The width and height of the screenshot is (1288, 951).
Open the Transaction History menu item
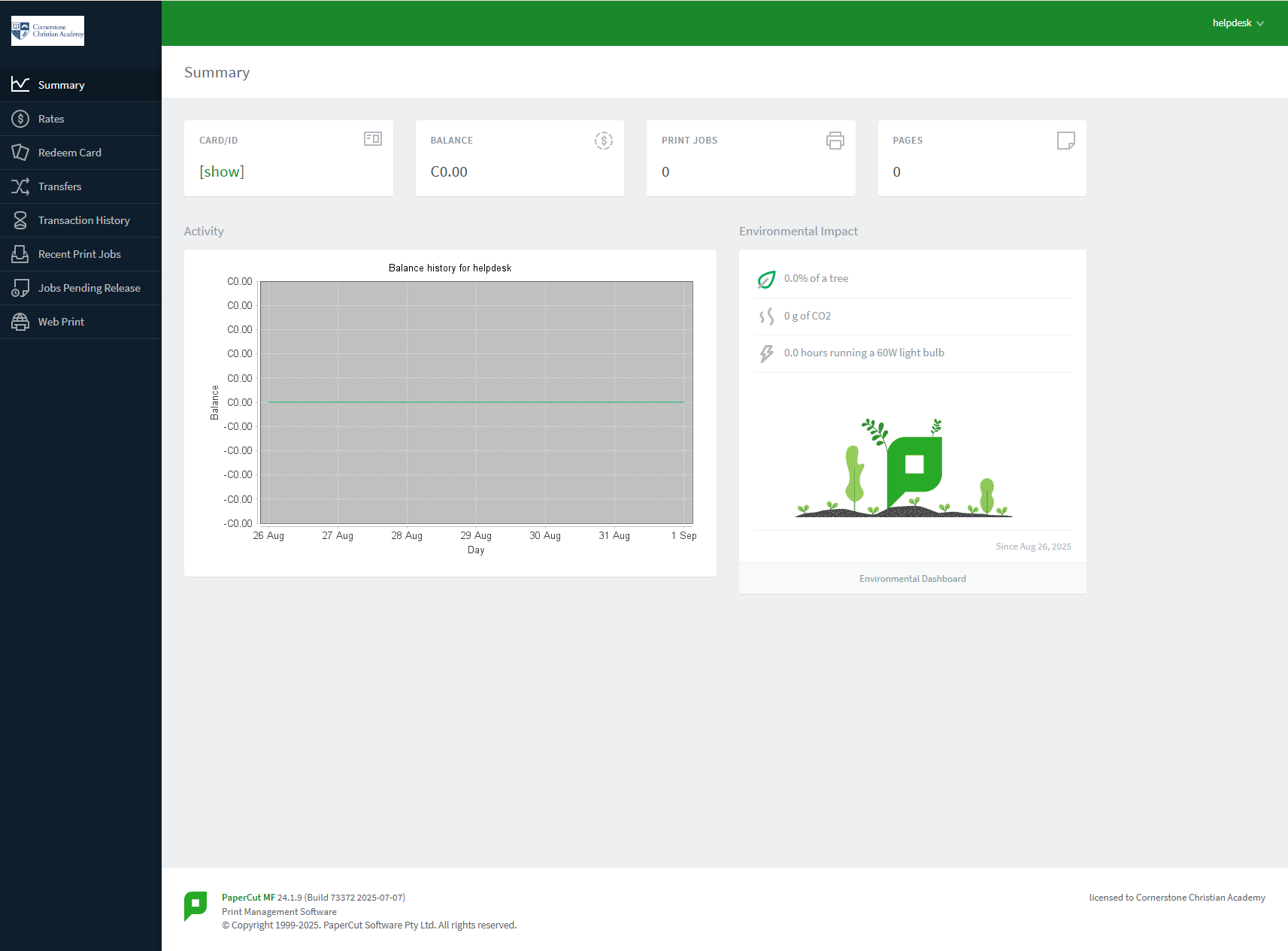tap(83, 220)
